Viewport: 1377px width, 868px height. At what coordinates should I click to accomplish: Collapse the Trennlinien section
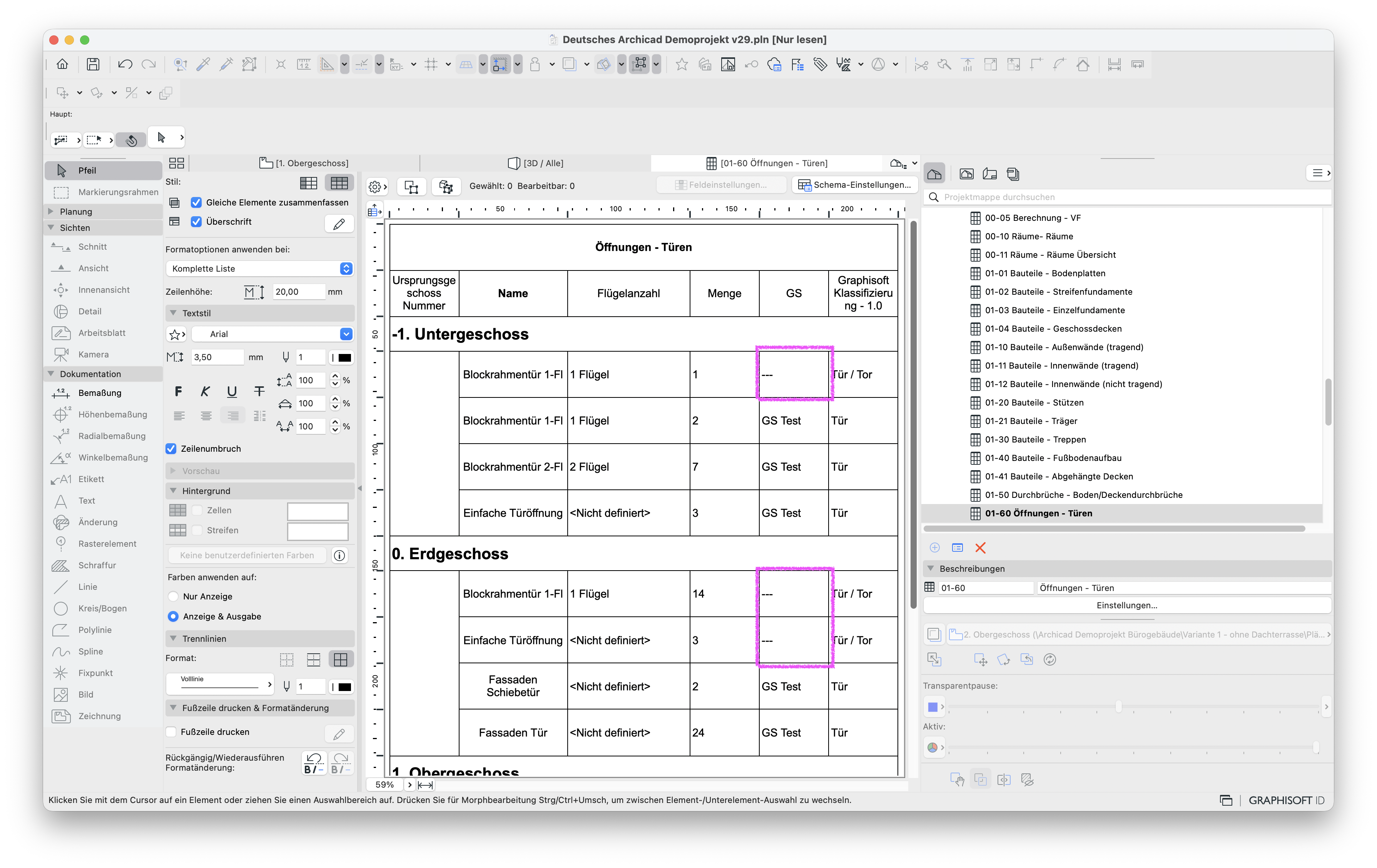point(173,638)
